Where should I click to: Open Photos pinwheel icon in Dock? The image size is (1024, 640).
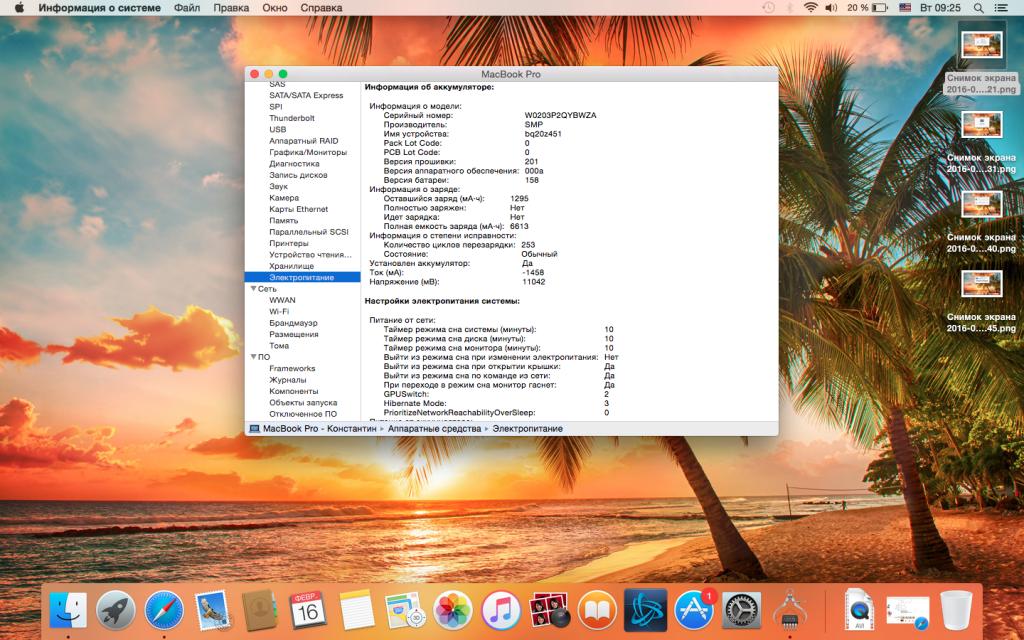[453, 611]
